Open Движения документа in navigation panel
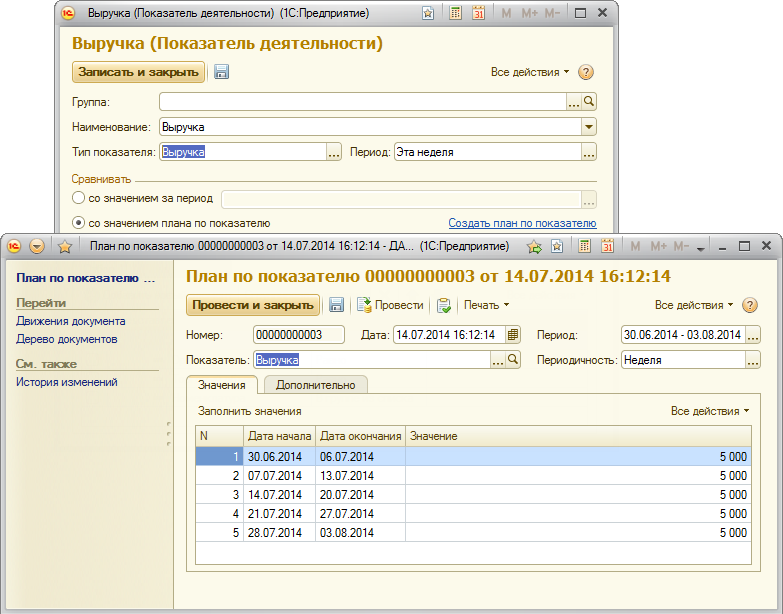Screen dimensions: 783x614 click(70, 321)
